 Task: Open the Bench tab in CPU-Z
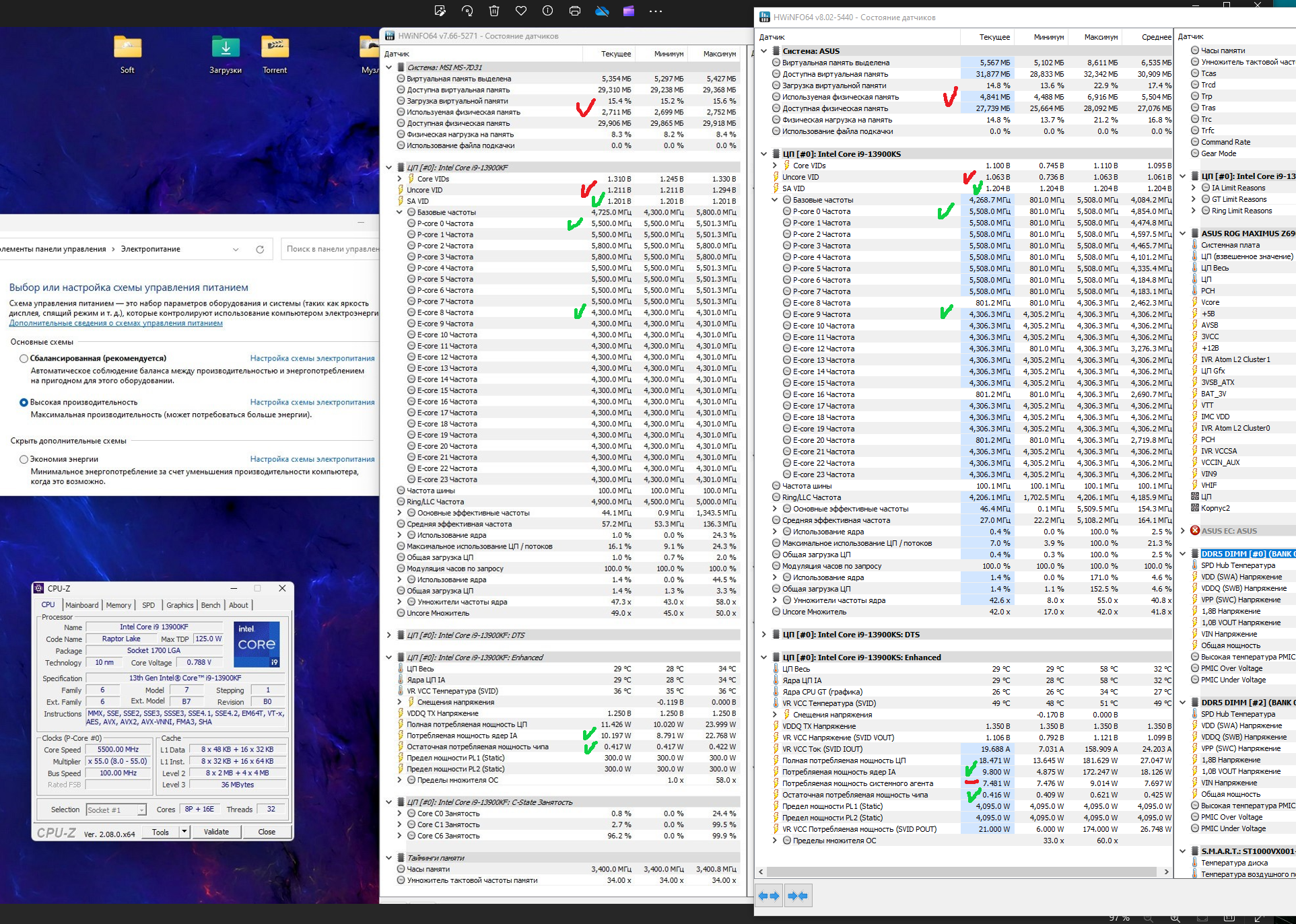click(211, 605)
